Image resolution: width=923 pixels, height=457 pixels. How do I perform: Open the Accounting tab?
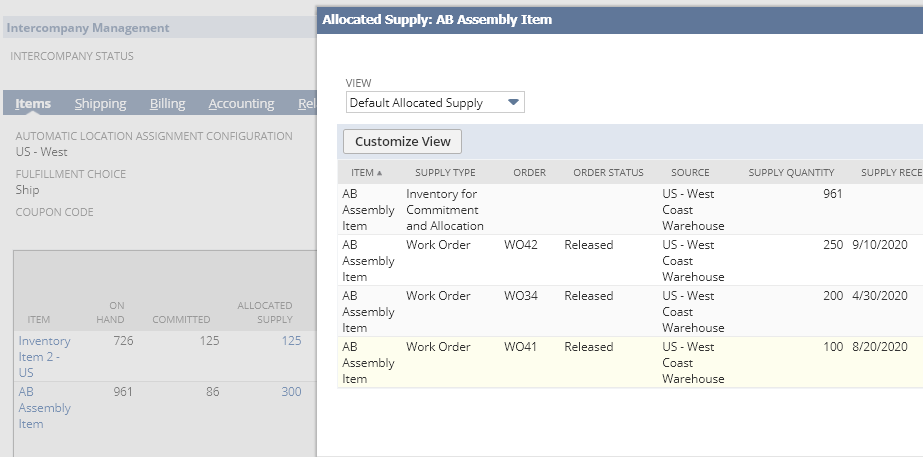pos(241,103)
